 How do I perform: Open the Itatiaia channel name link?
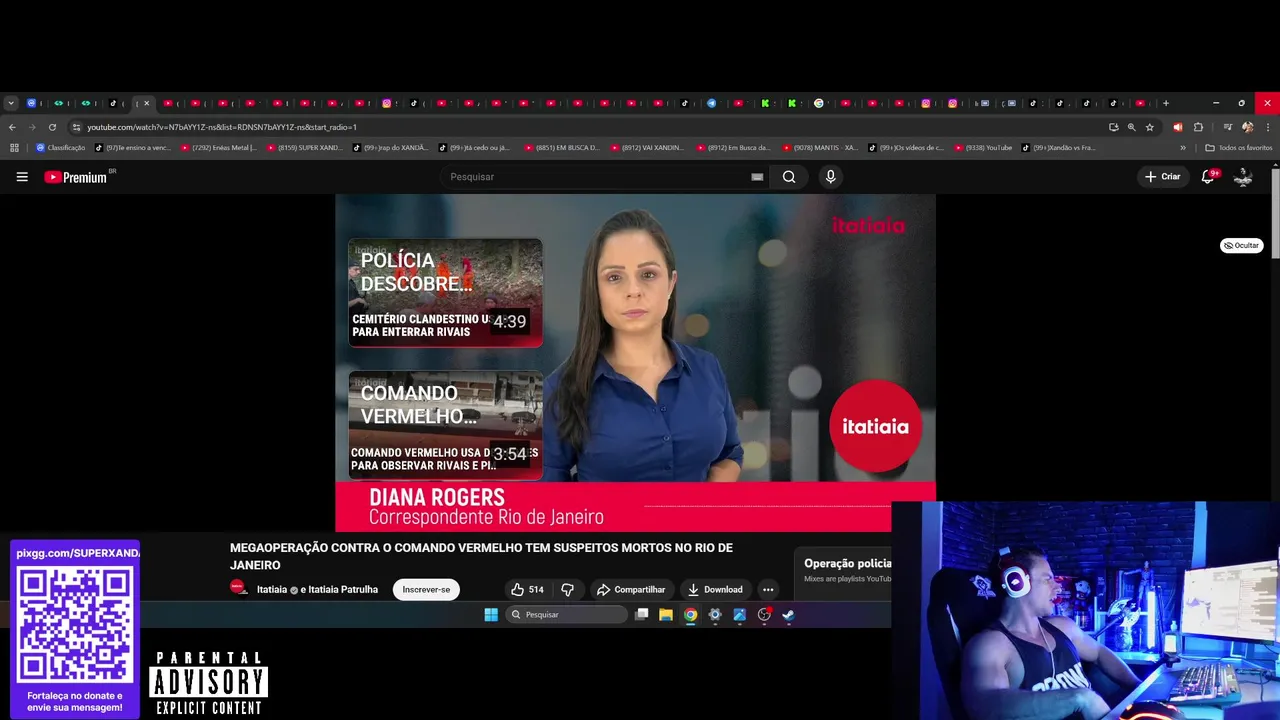pos(272,589)
